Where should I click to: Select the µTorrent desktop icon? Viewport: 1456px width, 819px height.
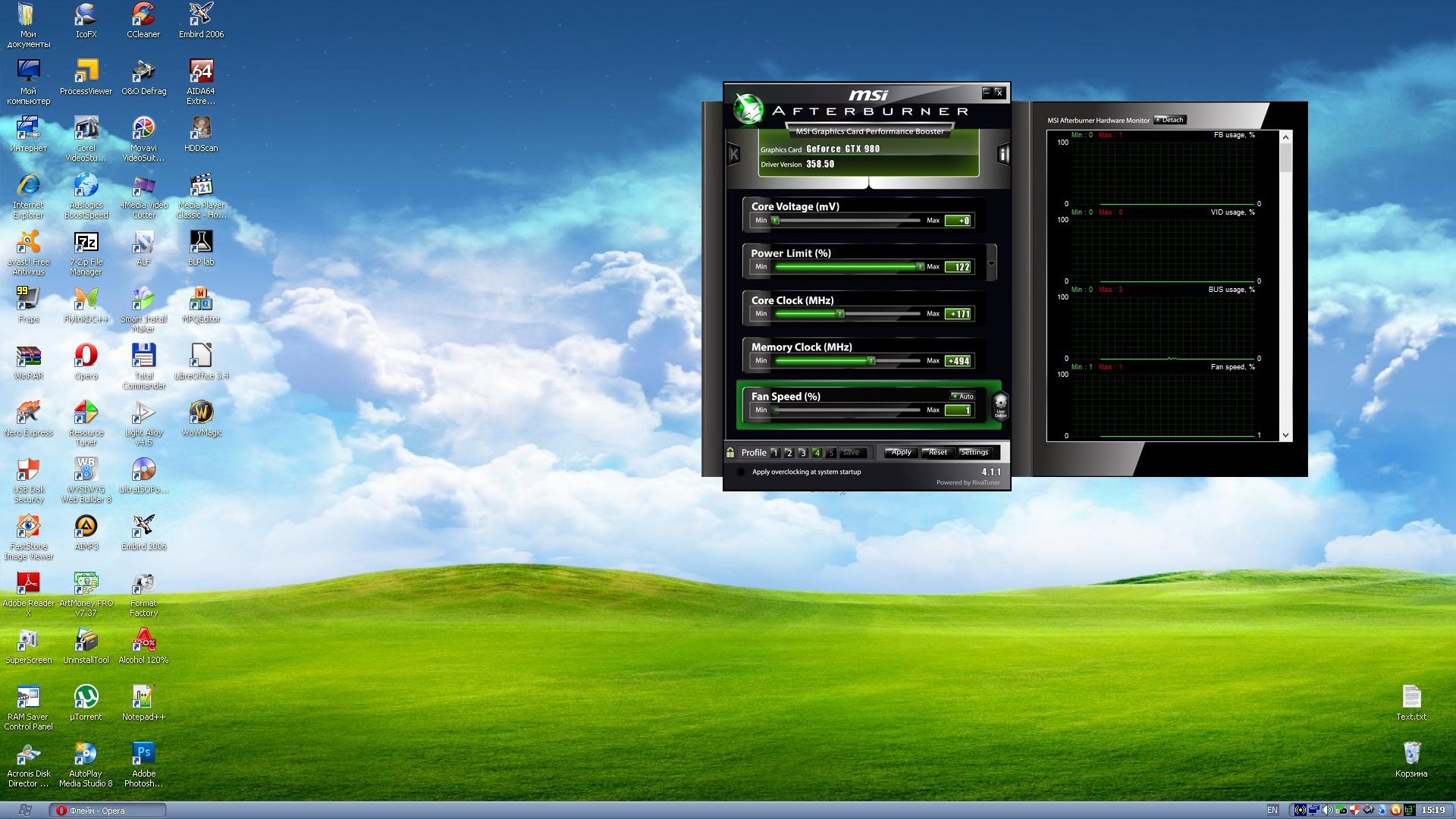pos(86,703)
